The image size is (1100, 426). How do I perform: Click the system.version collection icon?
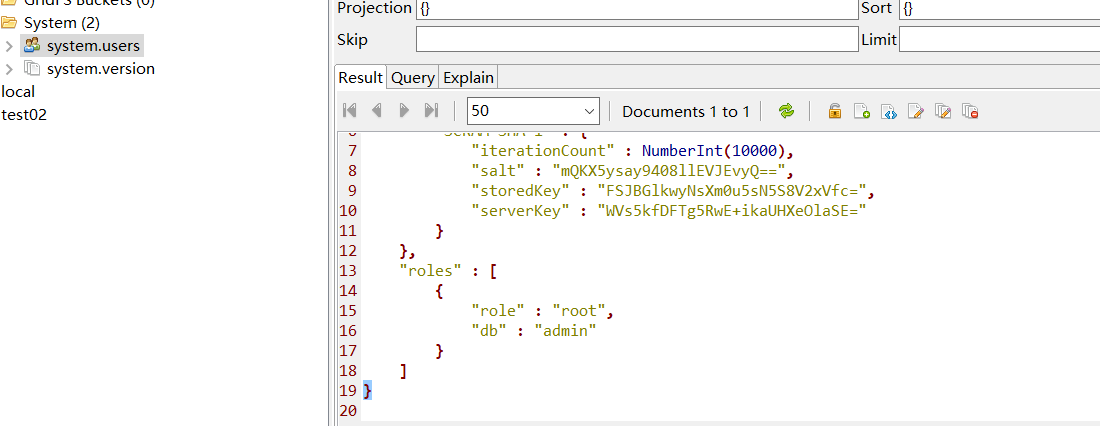(x=32, y=68)
